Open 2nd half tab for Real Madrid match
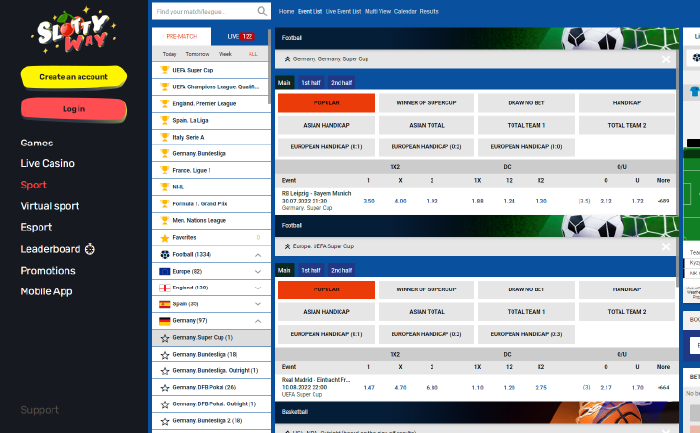Screen dimensions: 700x433 (341, 270)
